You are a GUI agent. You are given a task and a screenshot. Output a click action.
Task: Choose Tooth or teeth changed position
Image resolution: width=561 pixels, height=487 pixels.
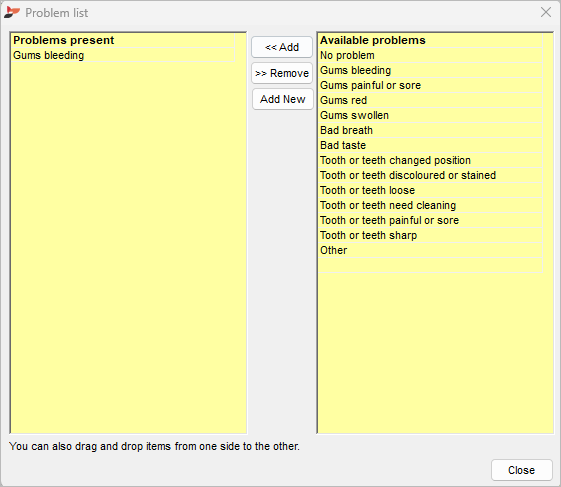pyautogui.click(x=430, y=160)
